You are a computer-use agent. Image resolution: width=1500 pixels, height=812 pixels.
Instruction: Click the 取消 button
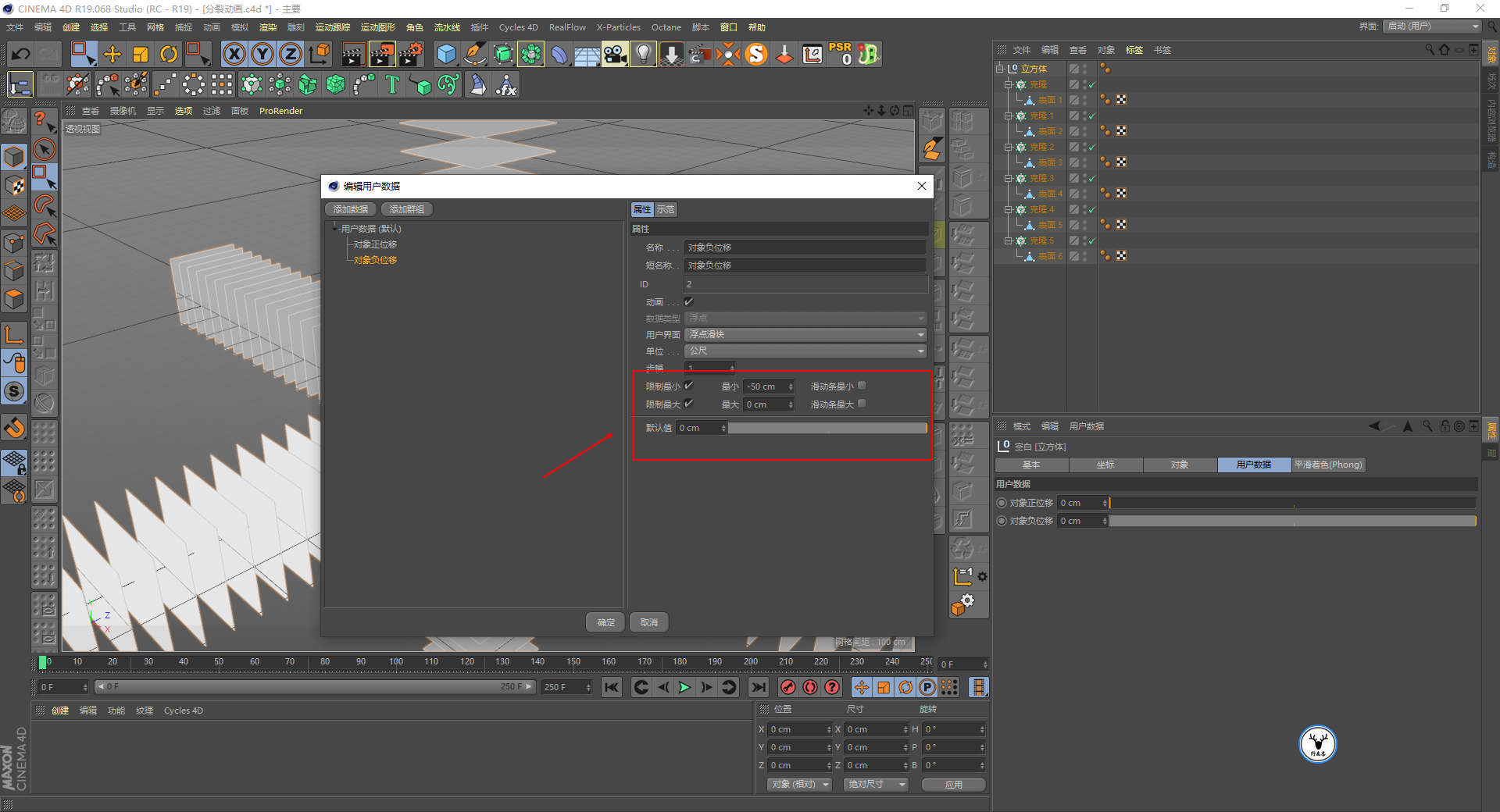pyautogui.click(x=649, y=622)
